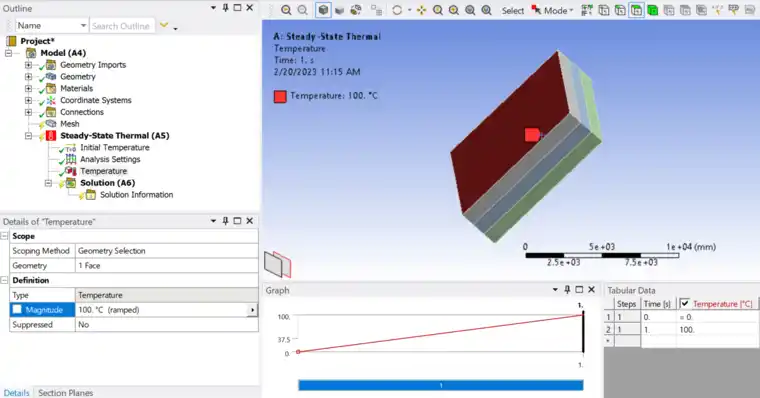Select Project in the outline tree

click(37, 41)
